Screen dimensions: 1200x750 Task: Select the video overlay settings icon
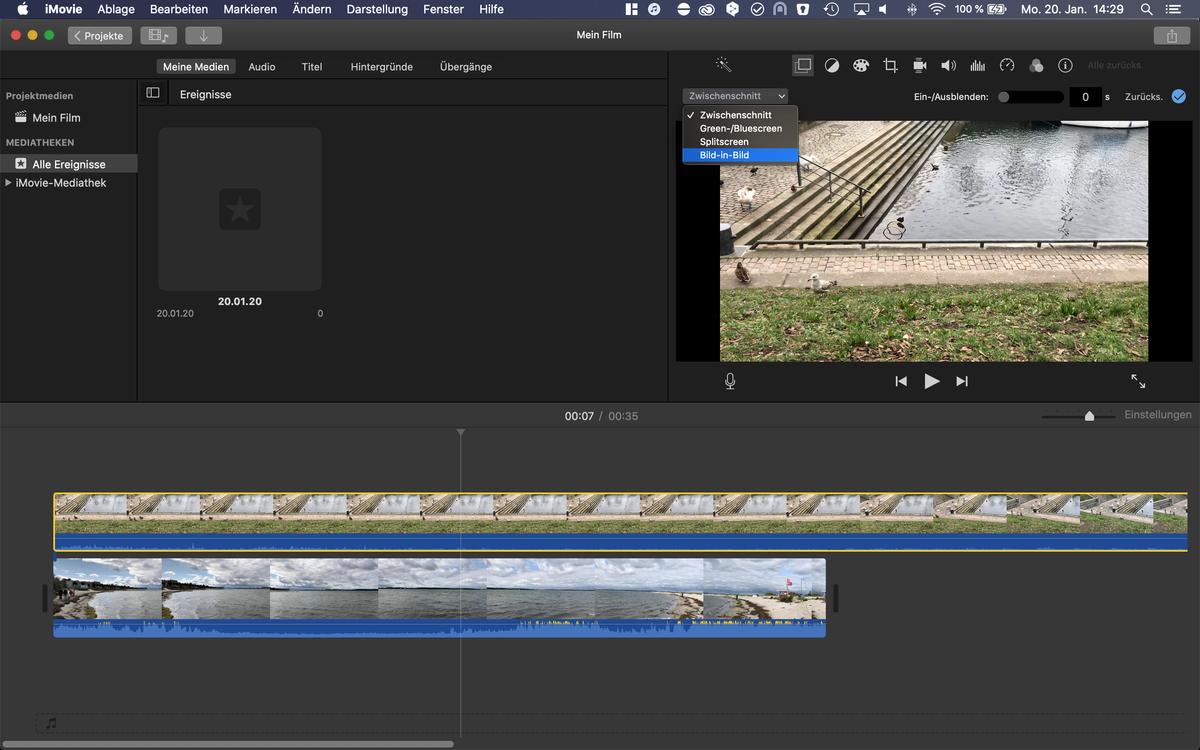pyautogui.click(x=802, y=65)
